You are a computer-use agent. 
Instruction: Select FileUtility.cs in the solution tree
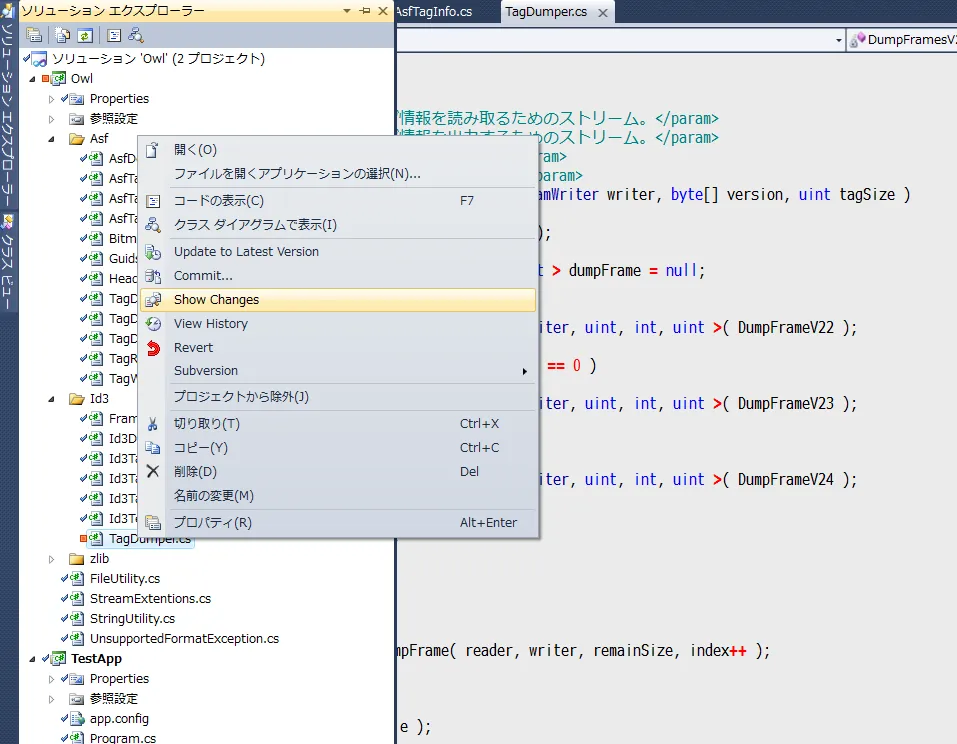click(124, 579)
